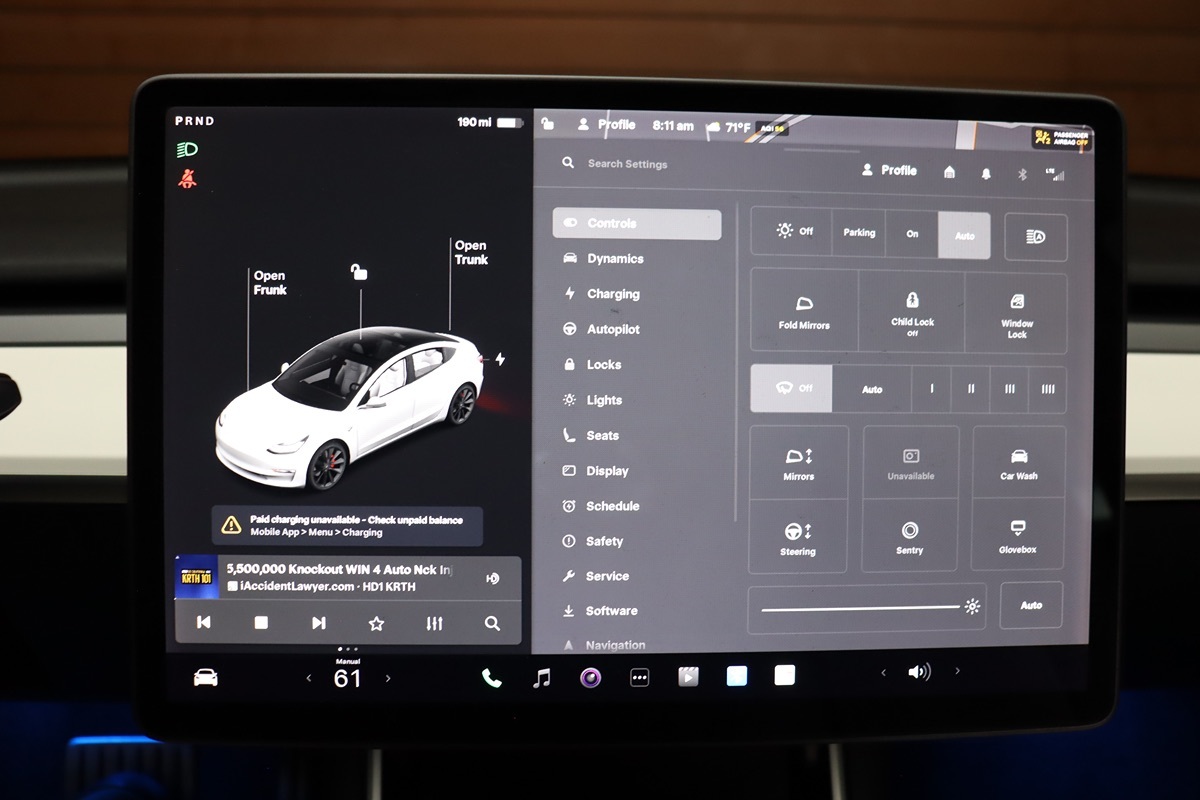
Task: Select Charging in the settings sidebar
Action: tap(612, 294)
